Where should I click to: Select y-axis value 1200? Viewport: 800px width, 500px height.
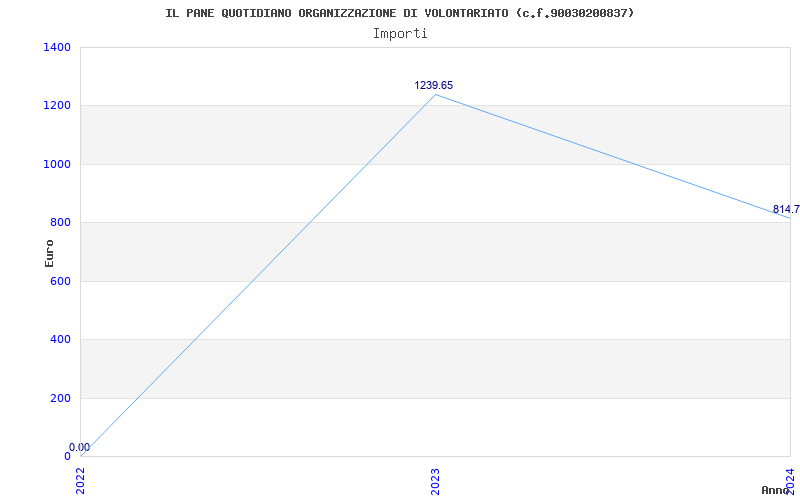(57, 106)
